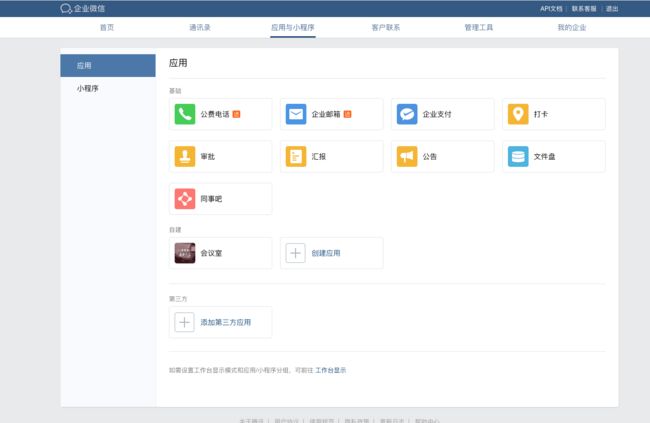This screenshot has width=650, height=423.
Task: Follow the 工作台显示 link
Action: (x=330, y=370)
